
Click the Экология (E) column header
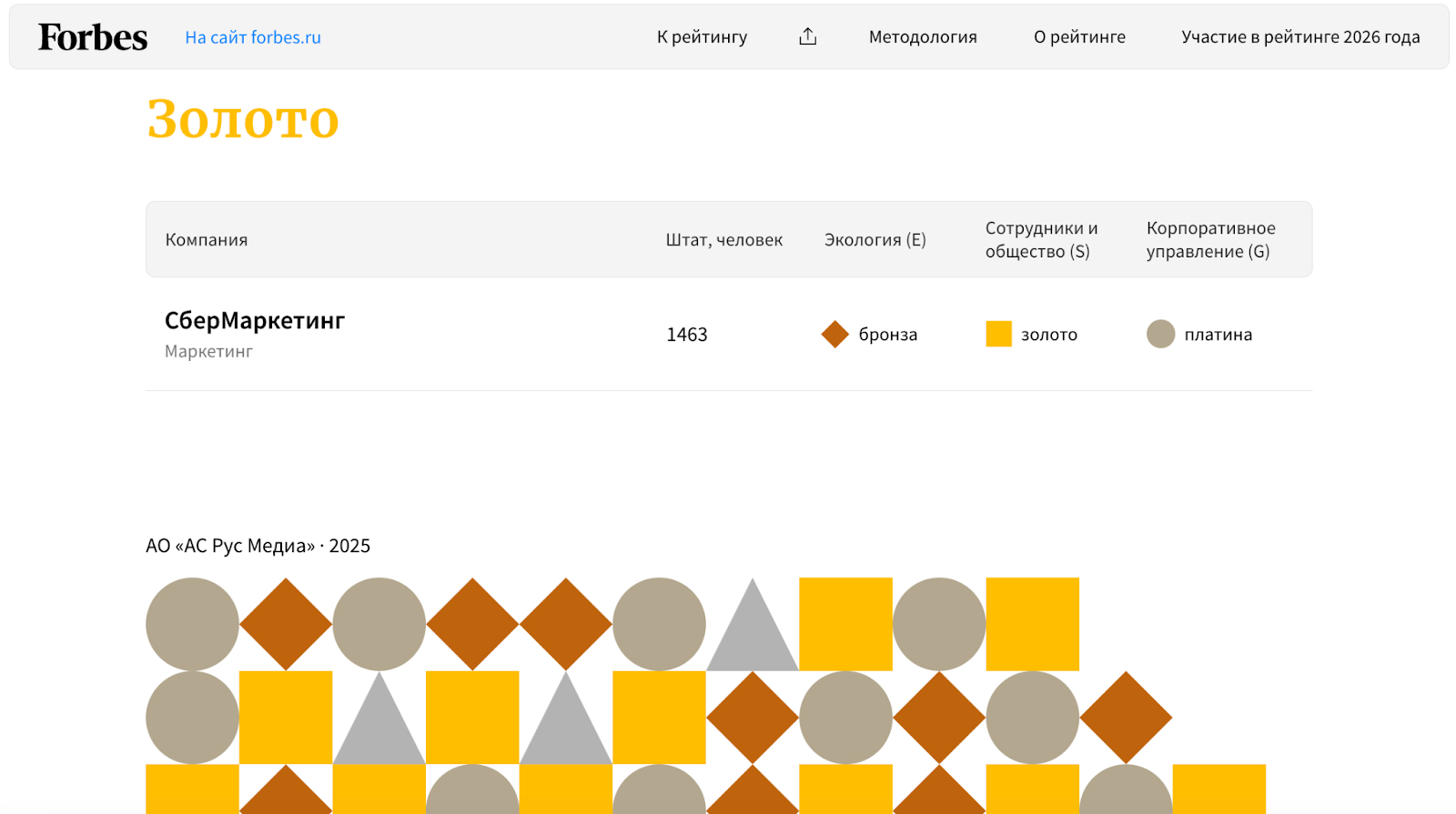(875, 240)
